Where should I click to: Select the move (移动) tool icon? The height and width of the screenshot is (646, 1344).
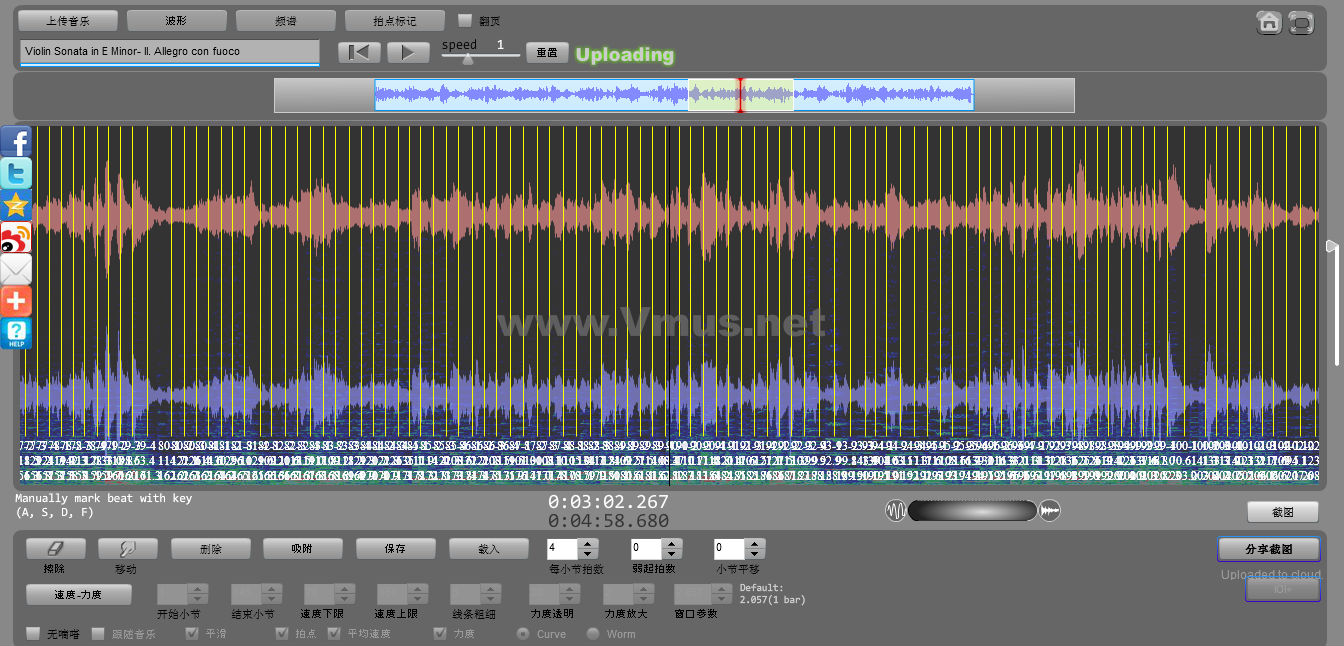(x=128, y=549)
